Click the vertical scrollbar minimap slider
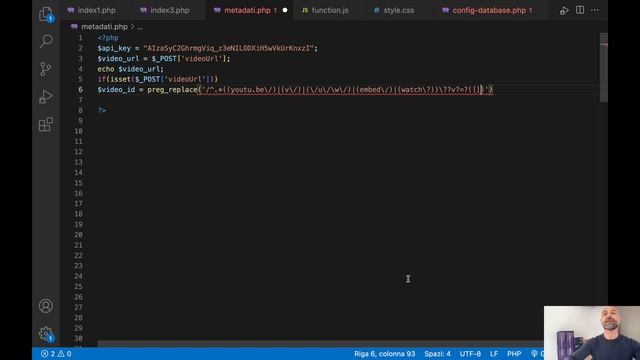640x360 pixels. pyautogui.click(x=604, y=67)
